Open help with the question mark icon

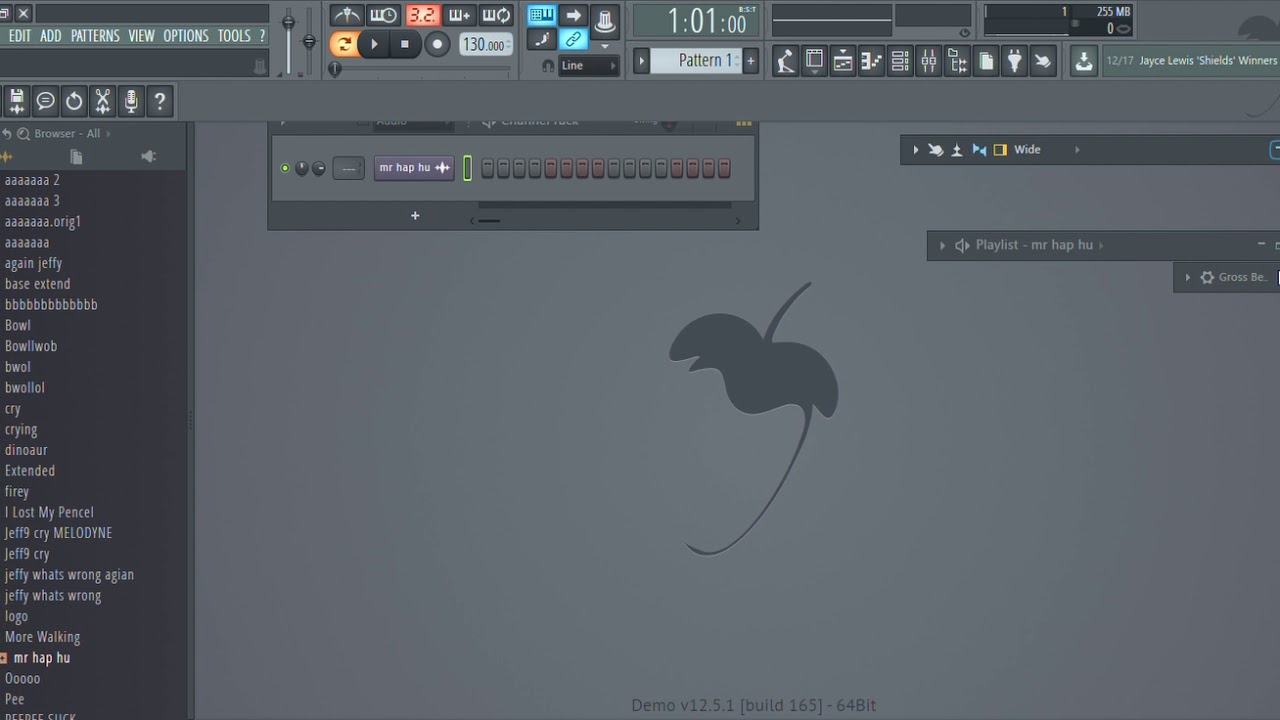[160, 101]
